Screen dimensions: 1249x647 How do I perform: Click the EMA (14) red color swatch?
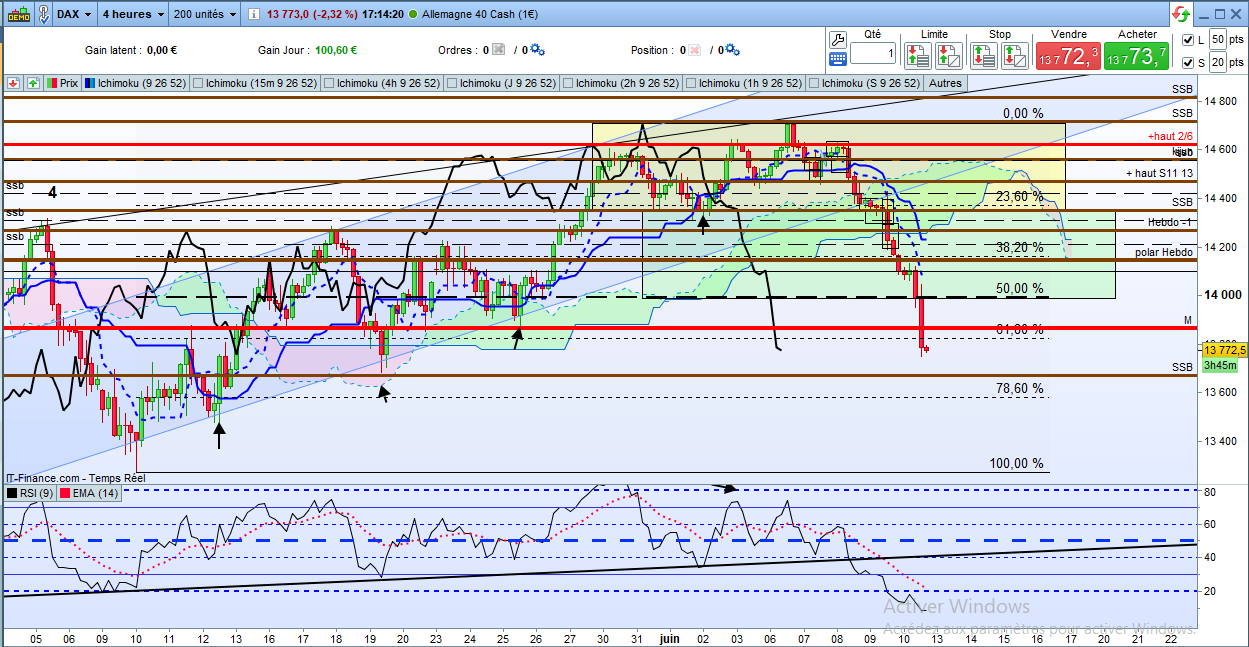[x=66, y=493]
